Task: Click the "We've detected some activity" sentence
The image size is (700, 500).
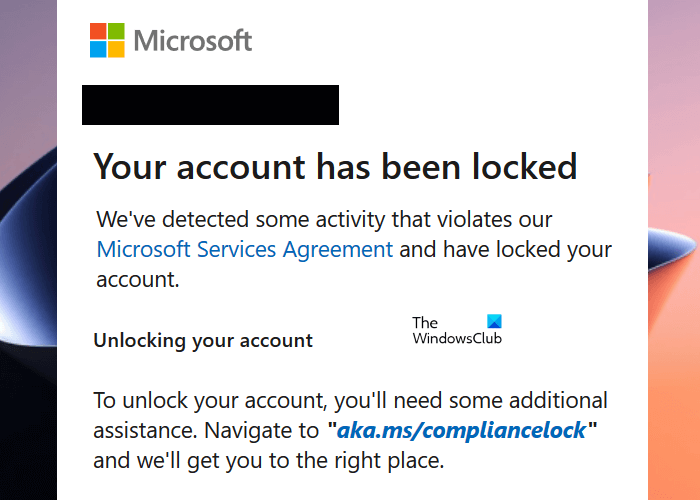Action: [324, 218]
